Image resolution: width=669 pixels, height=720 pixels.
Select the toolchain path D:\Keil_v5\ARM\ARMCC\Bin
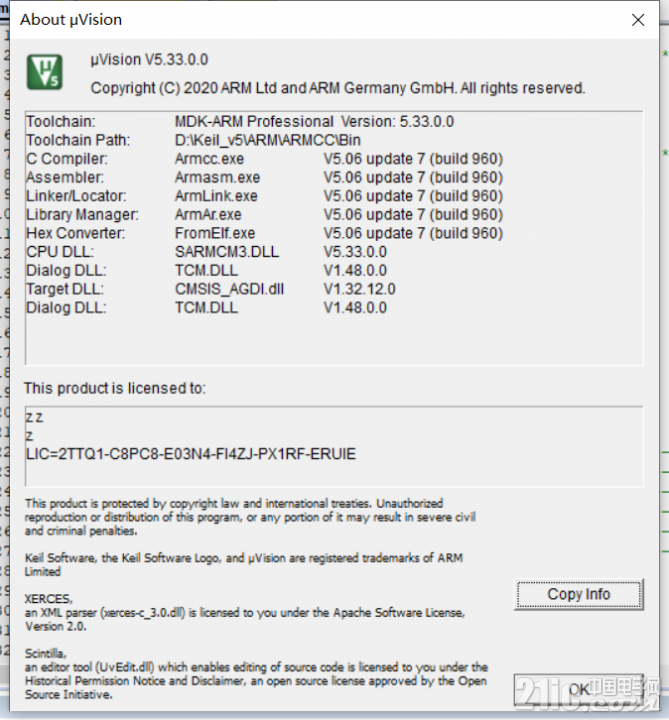(x=268, y=140)
